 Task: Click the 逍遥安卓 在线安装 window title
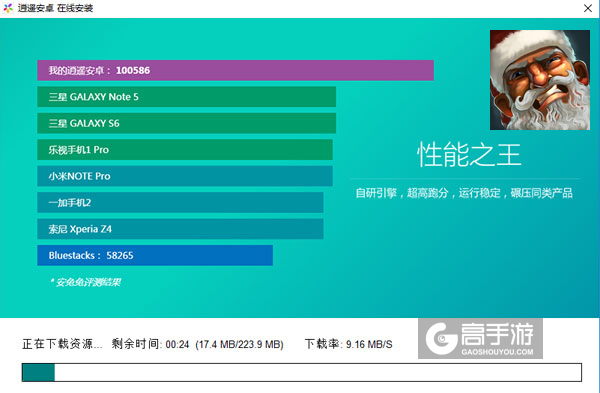pos(55,8)
